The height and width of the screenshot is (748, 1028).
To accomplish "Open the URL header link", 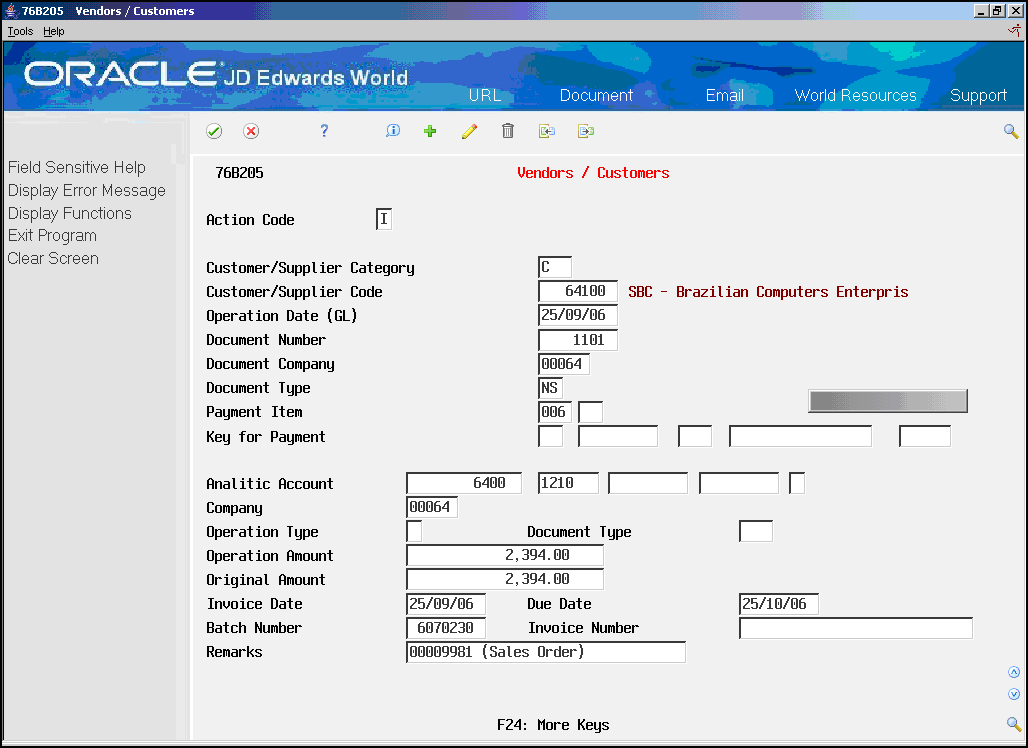I will pyautogui.click(x=484, y=95).
